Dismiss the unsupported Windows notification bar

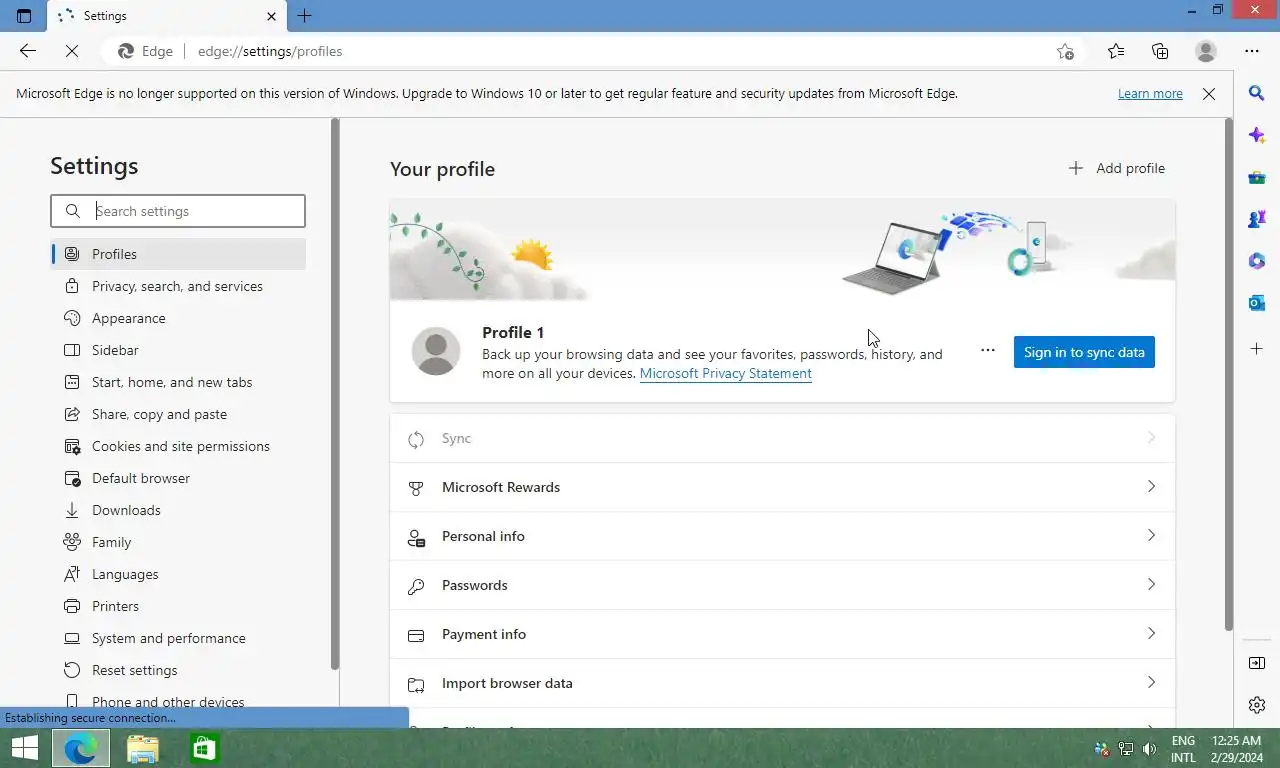pyautogui.click(x=1209, y=94)
